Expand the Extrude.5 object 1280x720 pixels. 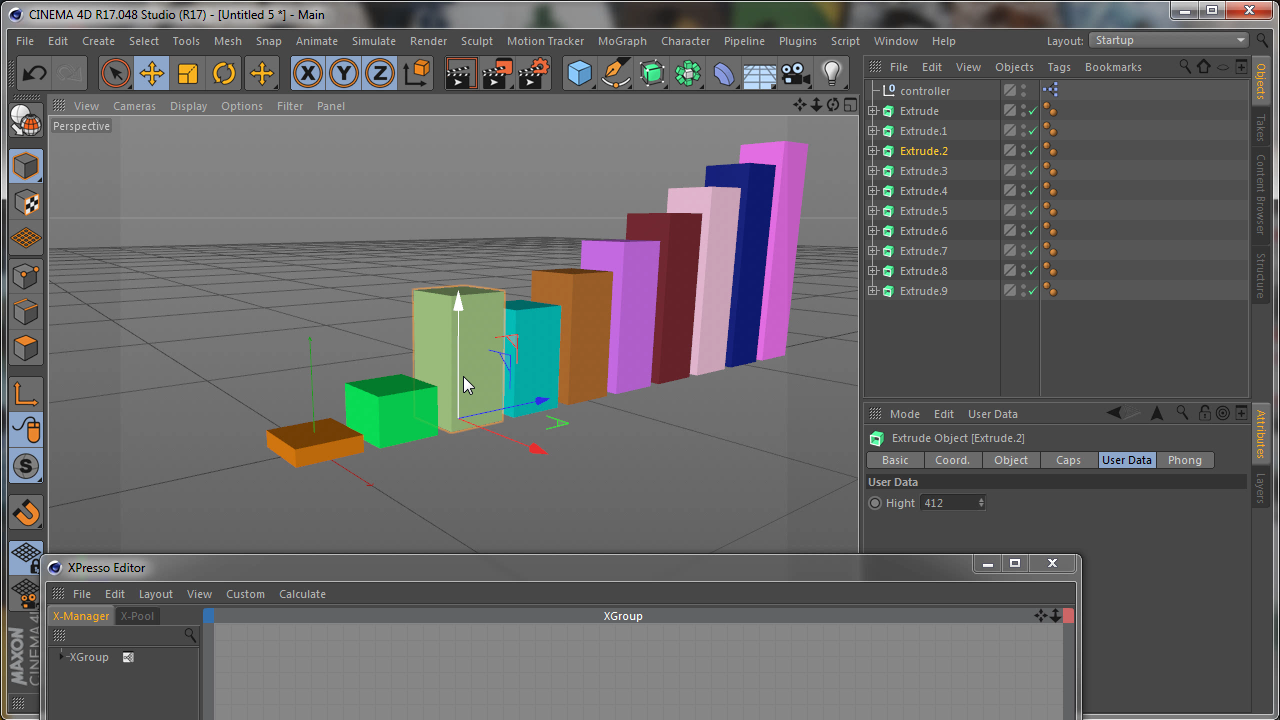(873, 211)
